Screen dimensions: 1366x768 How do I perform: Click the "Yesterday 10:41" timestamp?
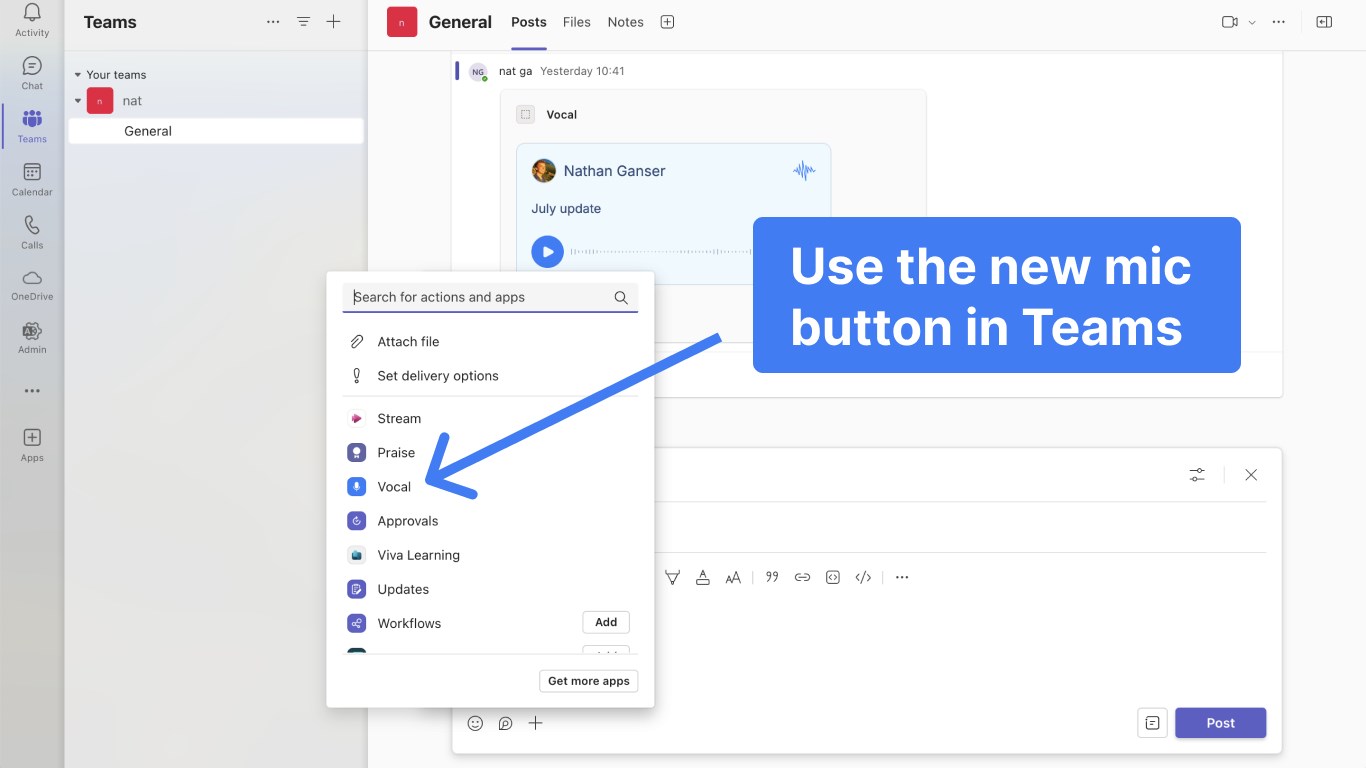point(582,71)
